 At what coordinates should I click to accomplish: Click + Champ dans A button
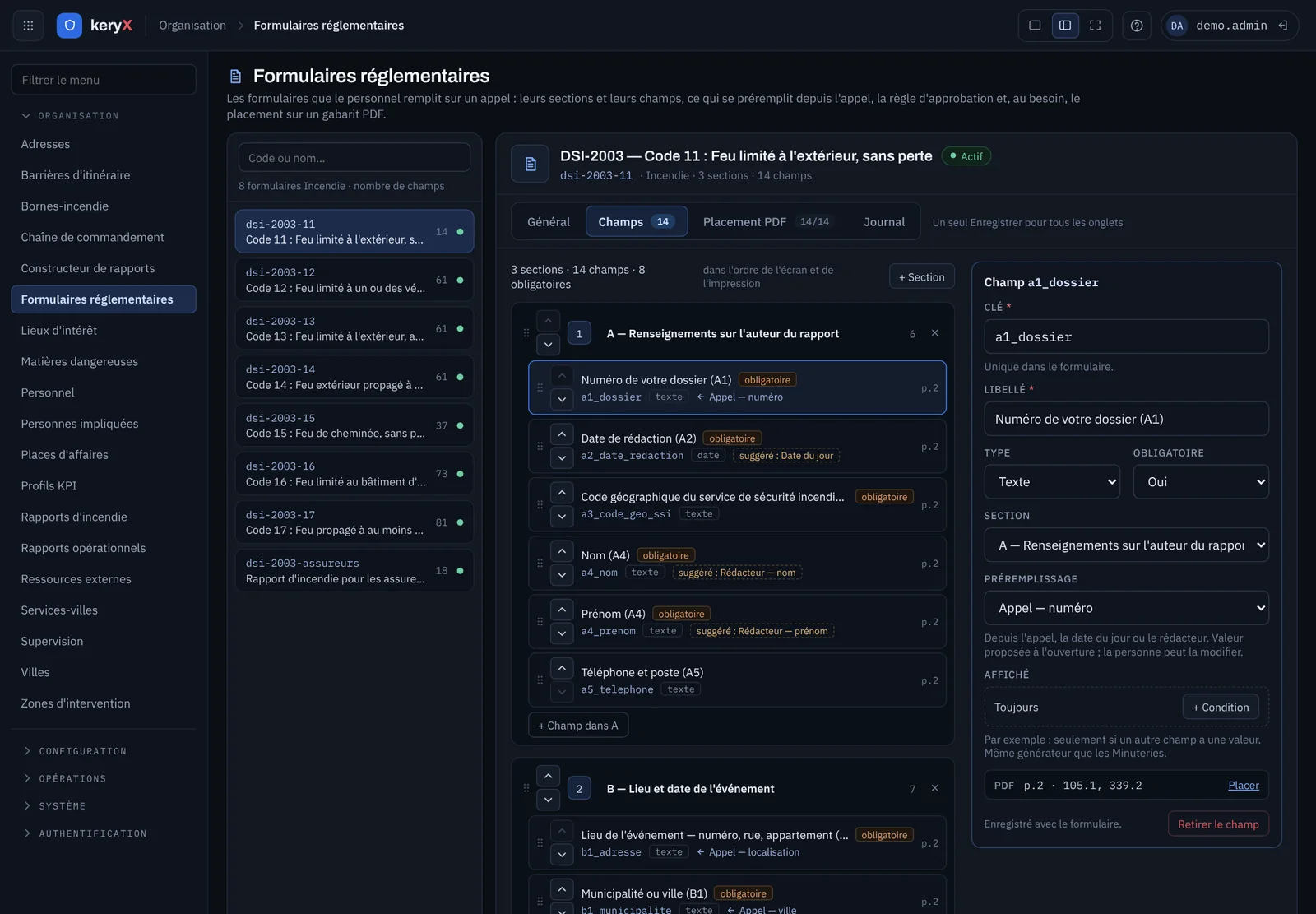click(578, 725)
